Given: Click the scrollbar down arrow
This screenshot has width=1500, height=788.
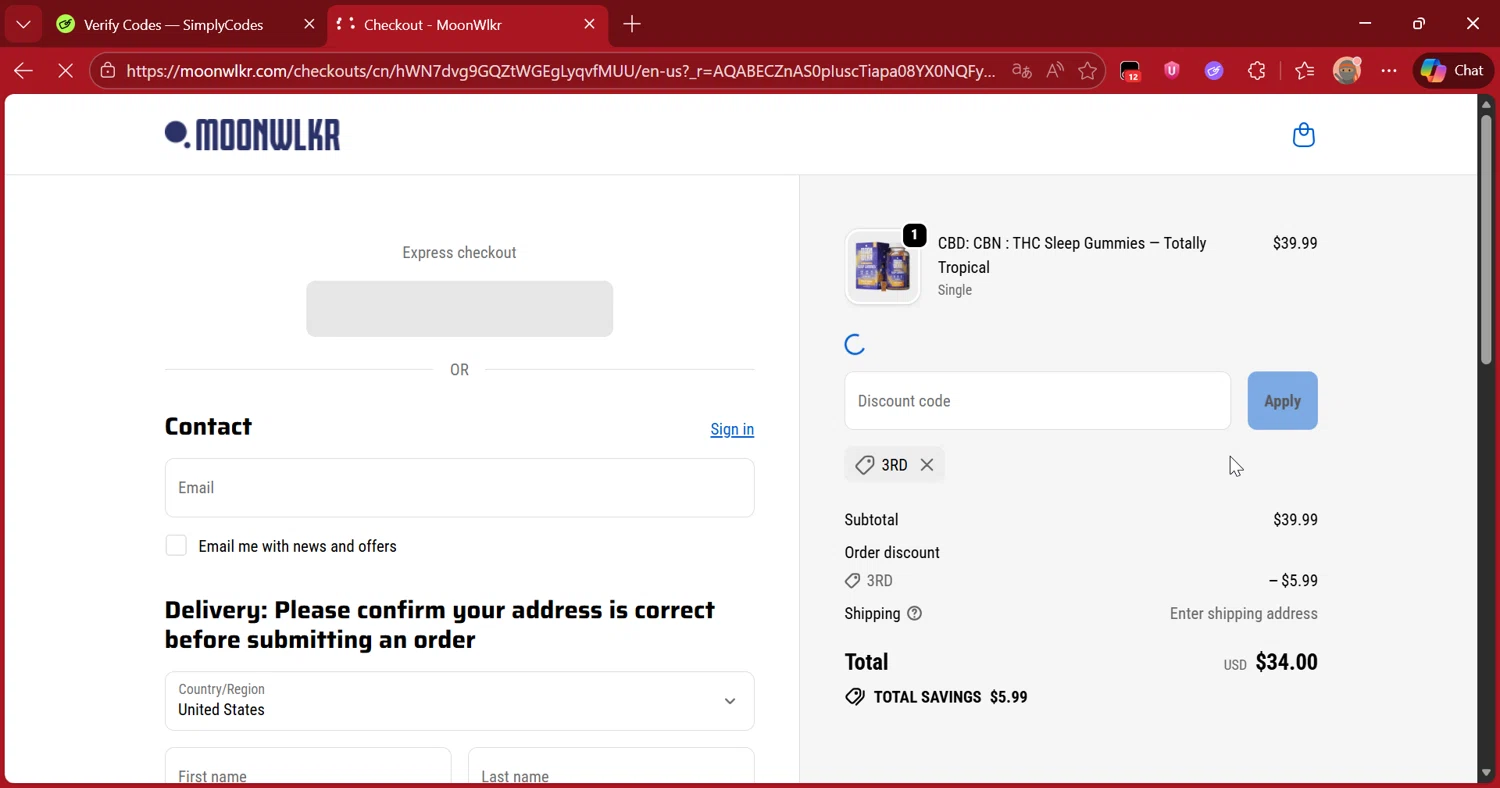Looking at the screenshot, I should coord(1486,773).
